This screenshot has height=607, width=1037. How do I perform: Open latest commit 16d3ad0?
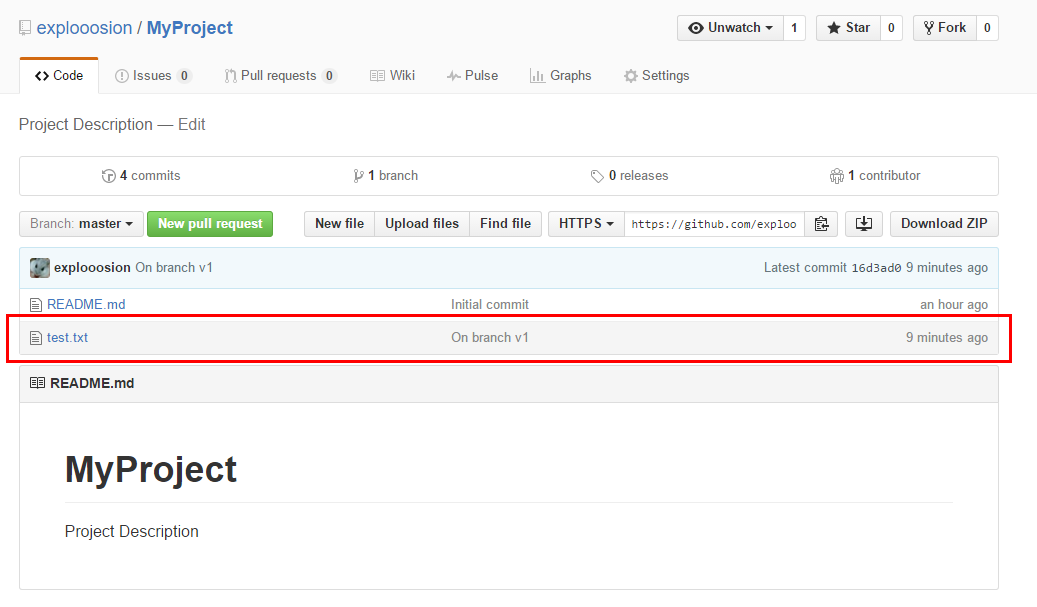[x=876, y=268]
